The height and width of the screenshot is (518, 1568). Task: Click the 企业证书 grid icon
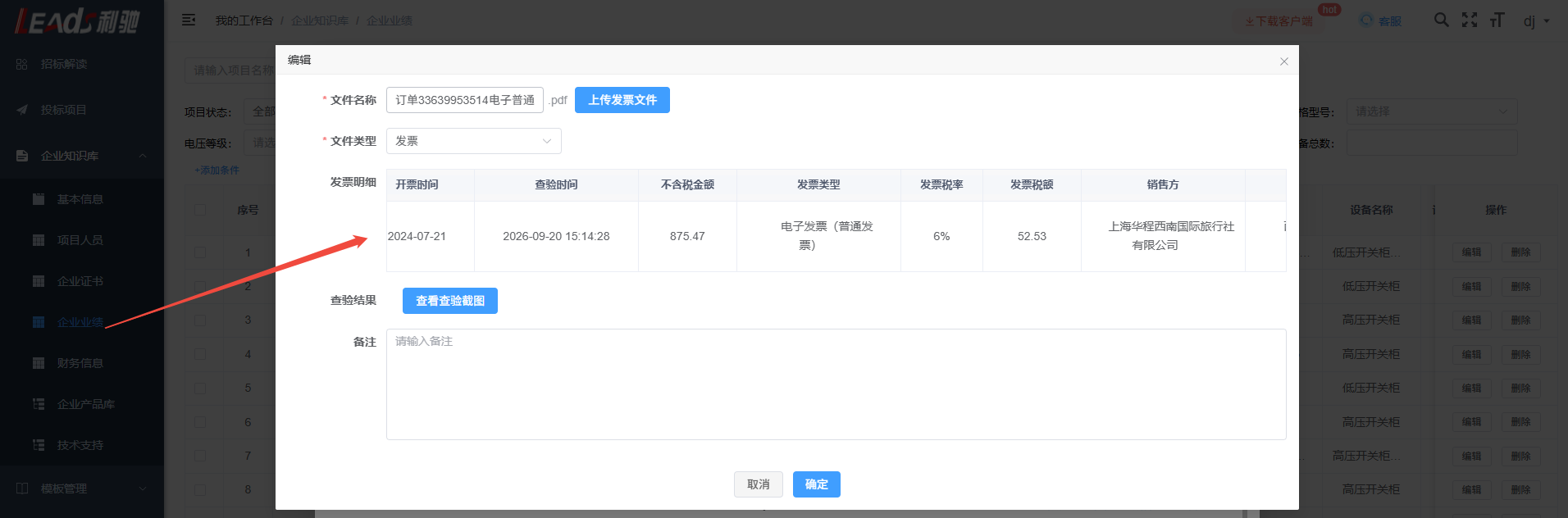pos(39,281)
